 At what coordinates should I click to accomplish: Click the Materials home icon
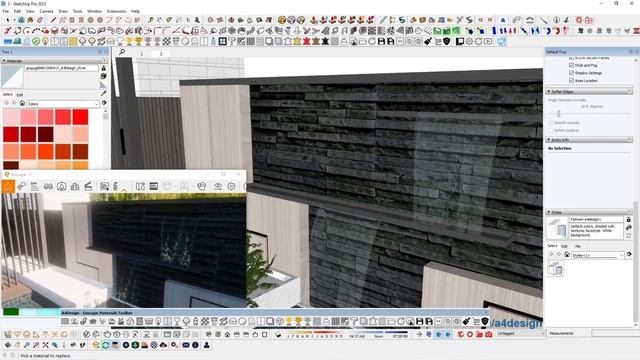pos(22,104)
